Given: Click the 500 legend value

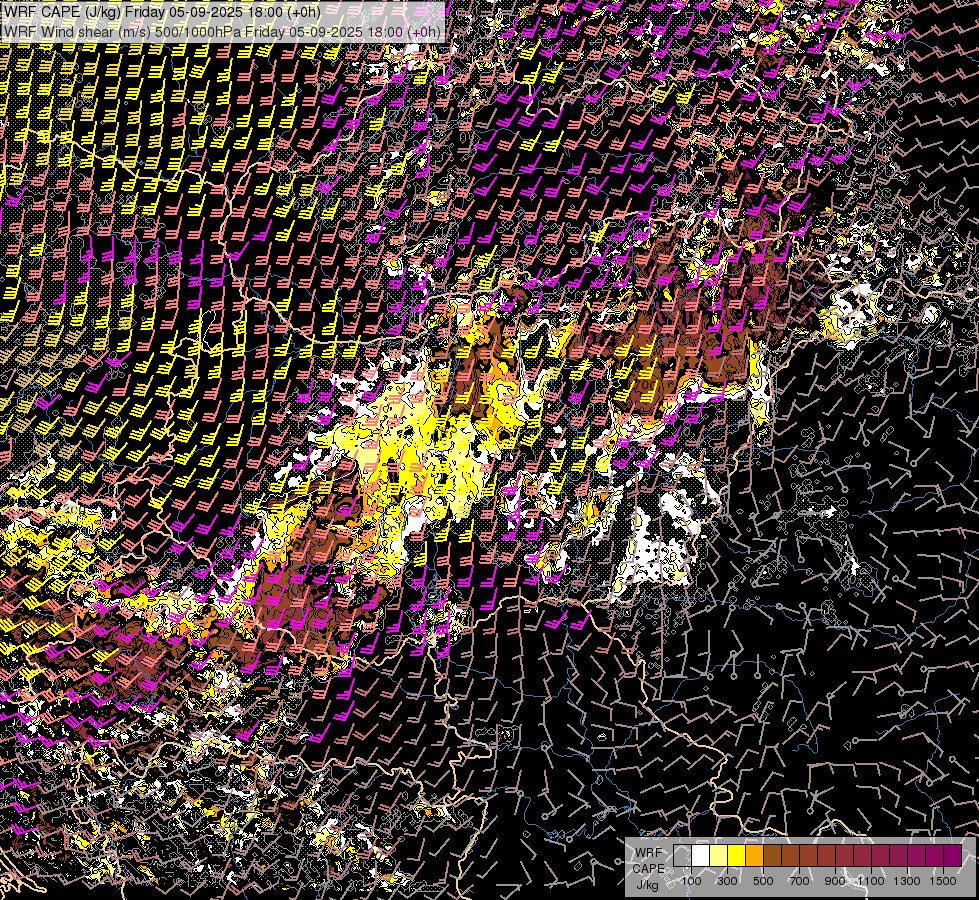Looking at the screenshot, I should tap(763, 881).
